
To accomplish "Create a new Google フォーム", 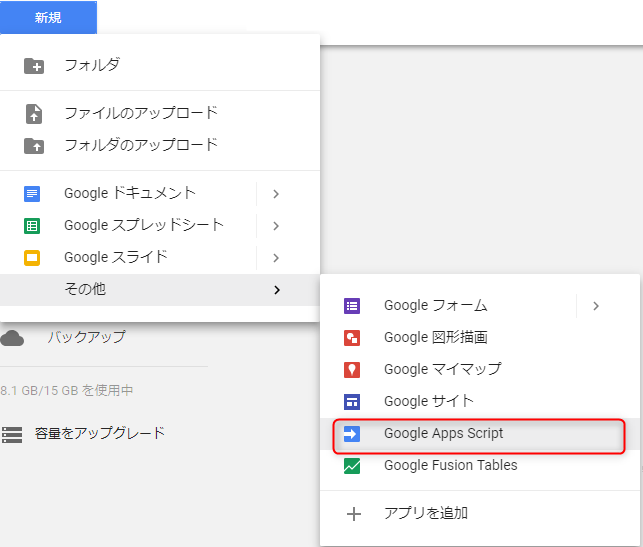I will click(x=436, y=305).
